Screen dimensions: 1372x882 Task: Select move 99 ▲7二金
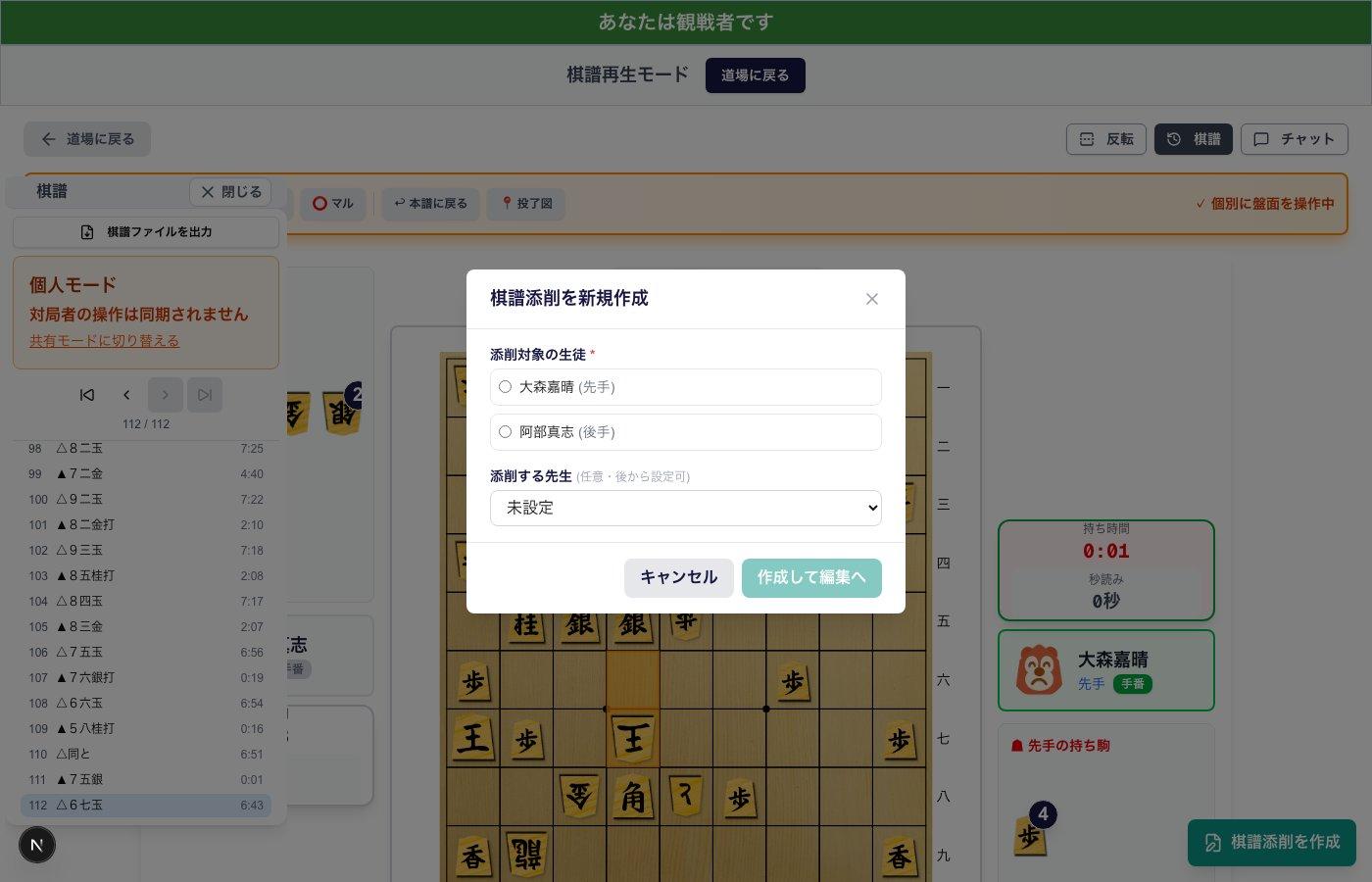[146, 474]
